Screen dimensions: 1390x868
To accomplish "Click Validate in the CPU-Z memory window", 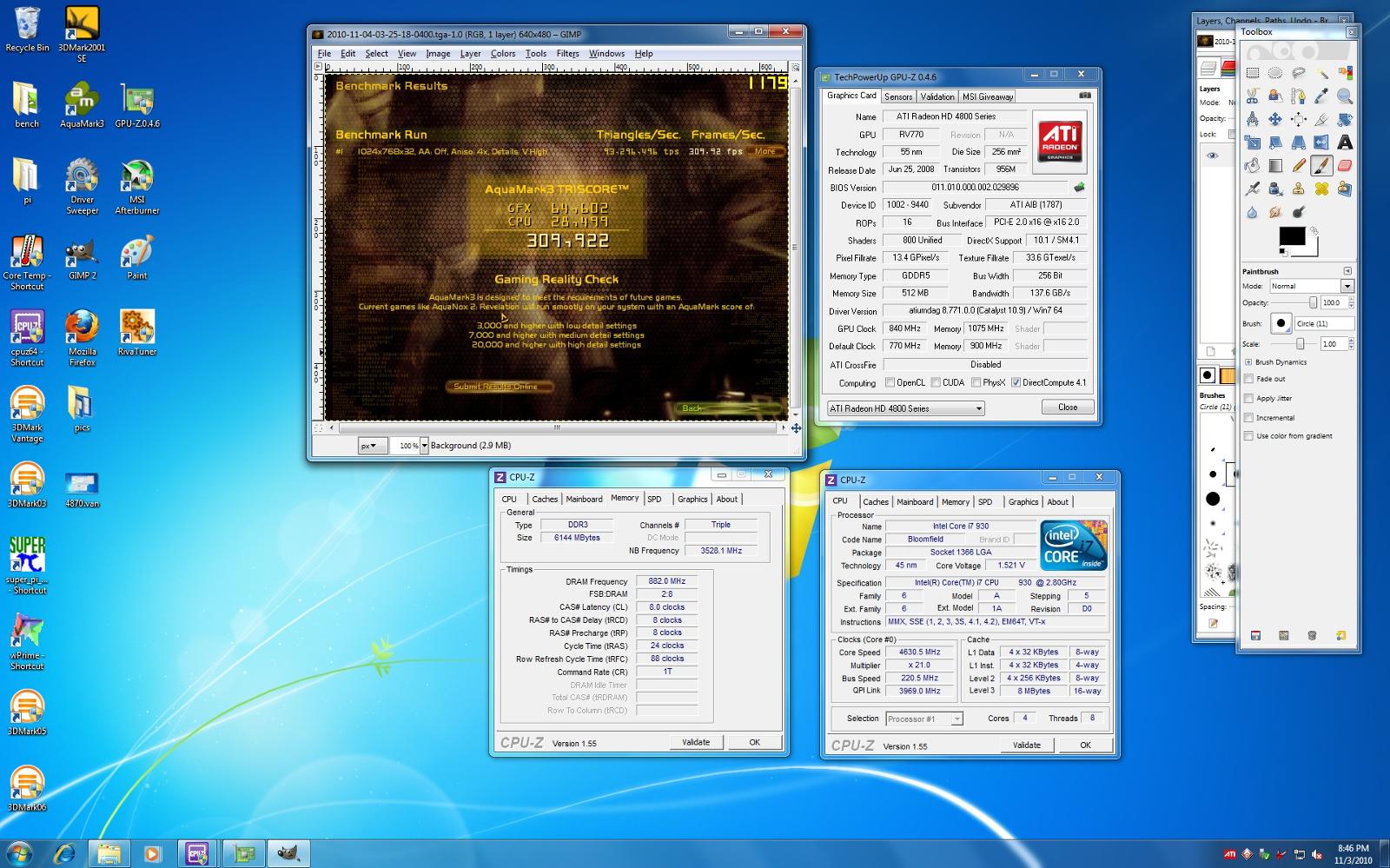I will click(x=696, y=742).
